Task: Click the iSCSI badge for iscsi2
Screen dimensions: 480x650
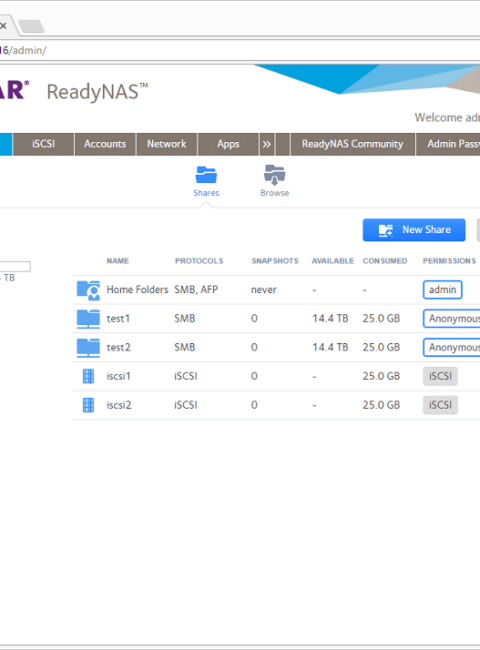Action: (440, 405)
